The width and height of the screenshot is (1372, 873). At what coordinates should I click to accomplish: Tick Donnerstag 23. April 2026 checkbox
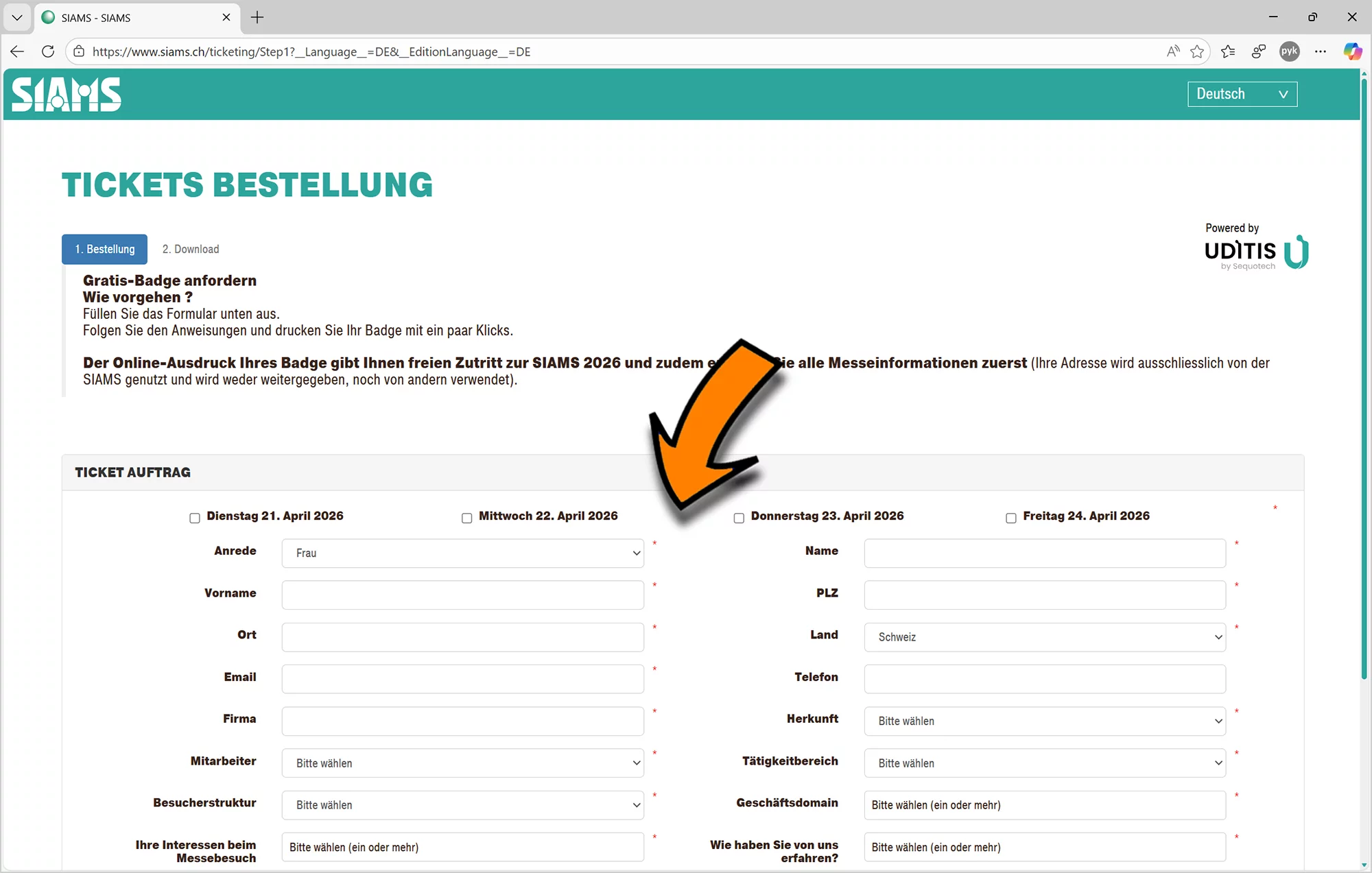739,518
